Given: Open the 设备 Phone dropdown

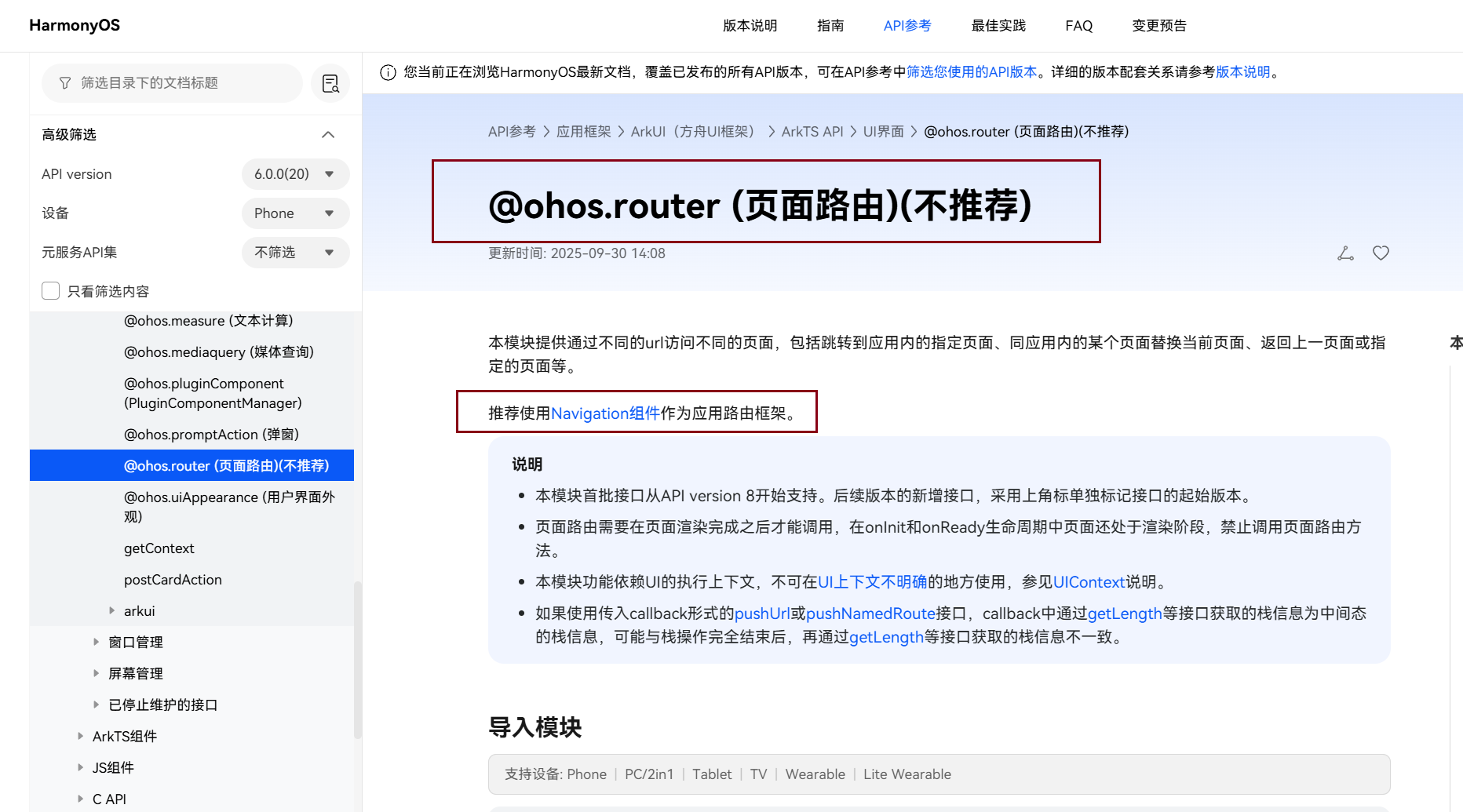Looking at the screenshot, I should coord(295,213).
